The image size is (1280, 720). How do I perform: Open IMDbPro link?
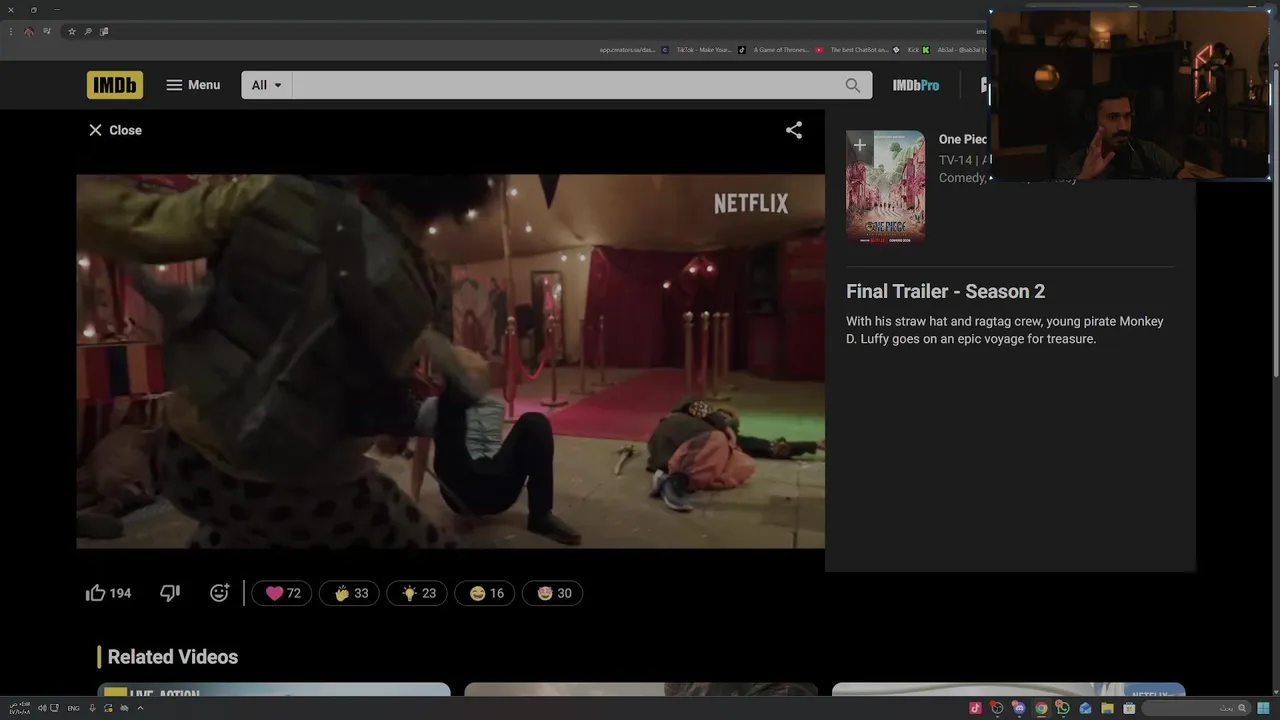pyautogui.click(x=916, y=85)
